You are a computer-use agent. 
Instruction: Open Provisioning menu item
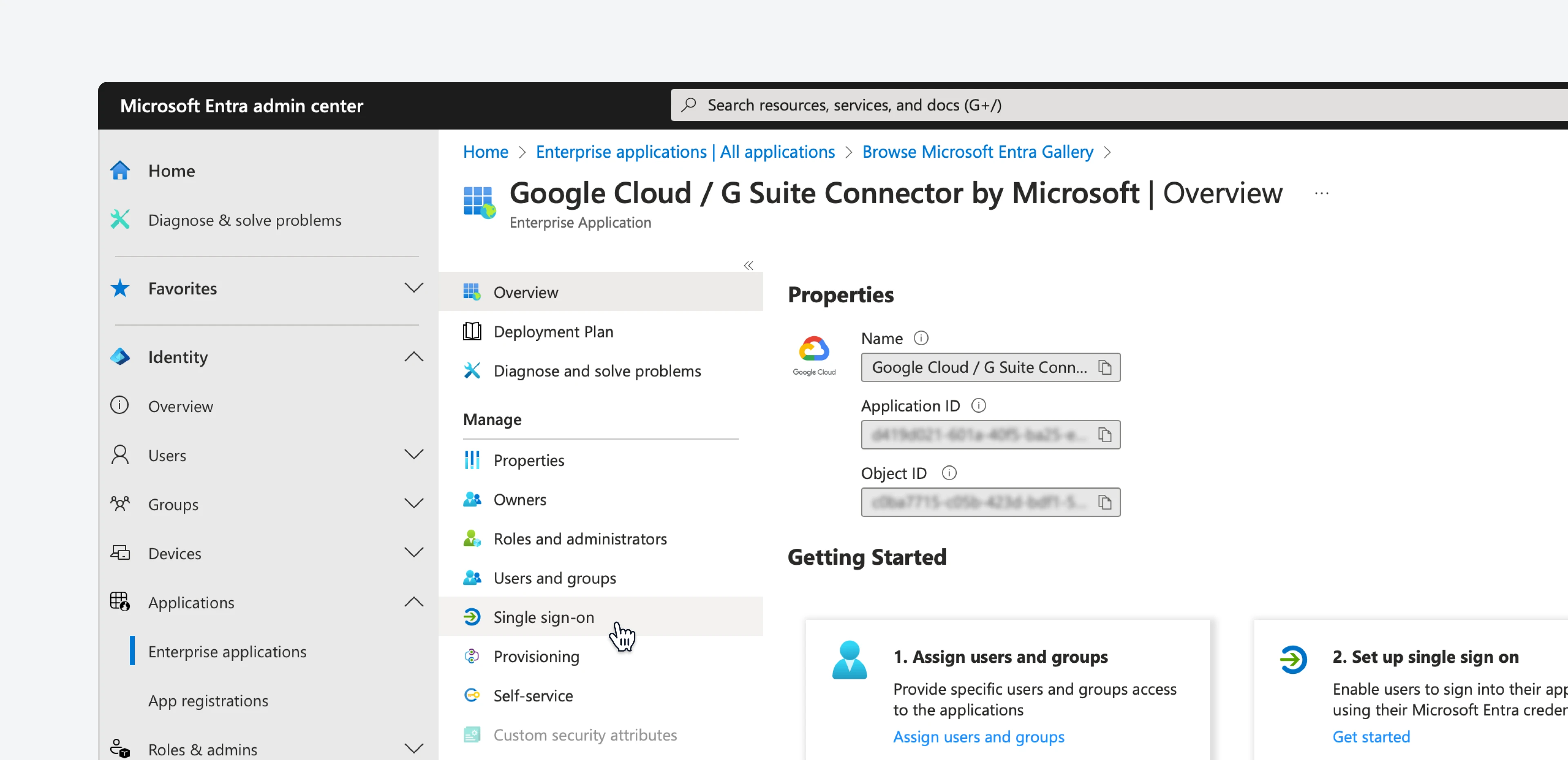(x=600, y=657)
